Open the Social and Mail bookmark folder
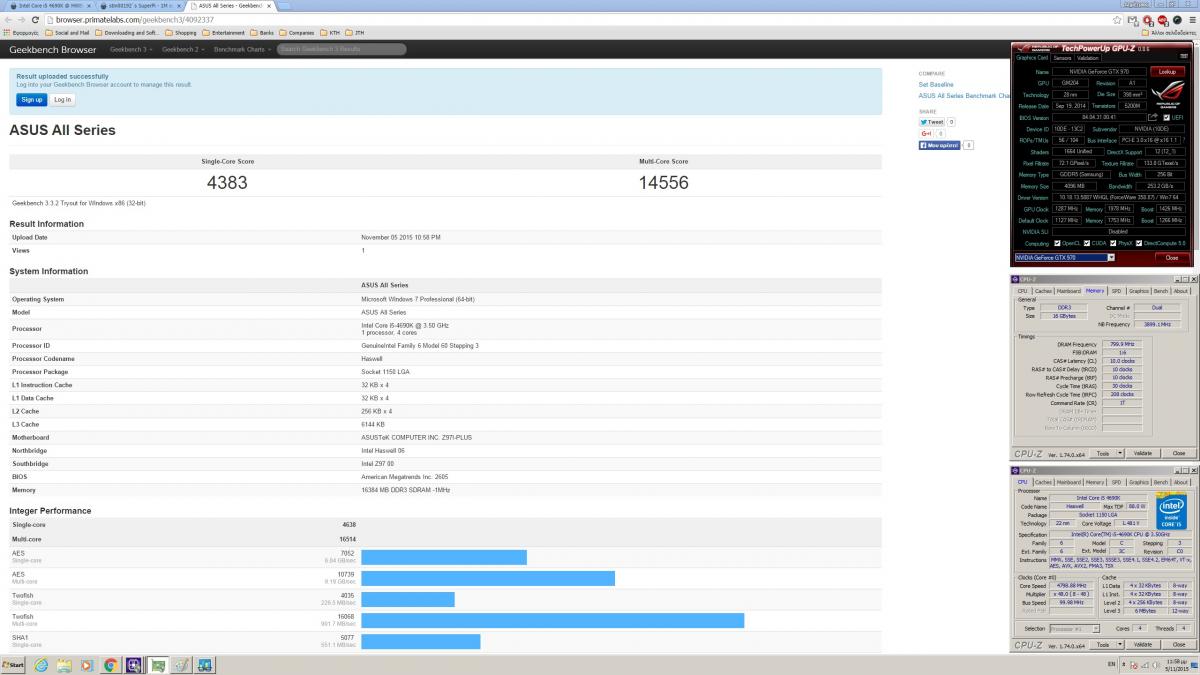 (68, 33)
